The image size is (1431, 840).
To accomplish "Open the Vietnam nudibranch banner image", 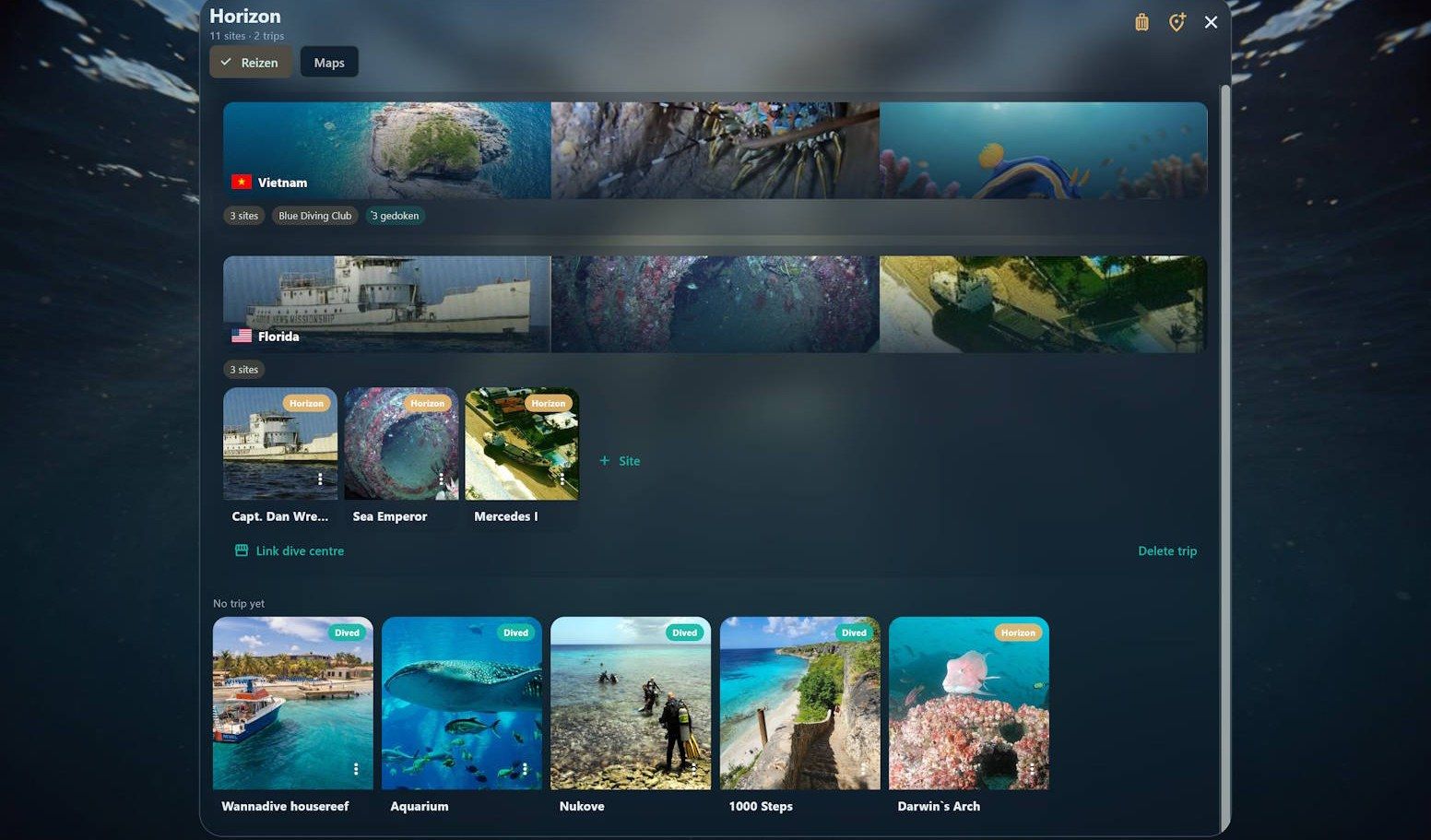I will pyautogui.click(x=1044, y=150).
